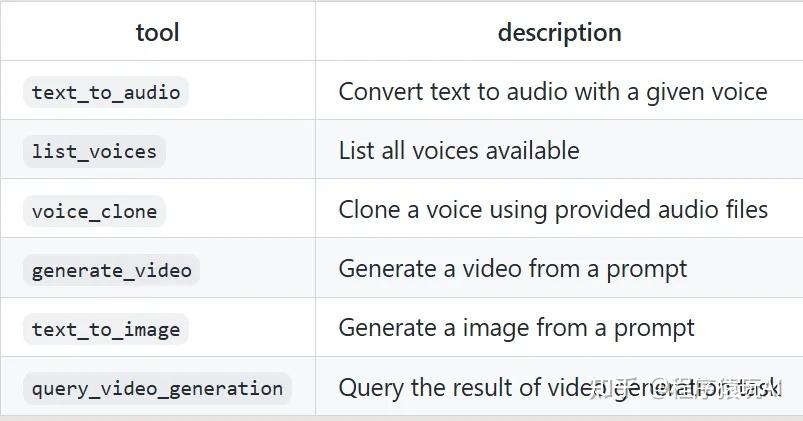Click the generate_video tool name

pyautogui.click(x=111, y=270)
